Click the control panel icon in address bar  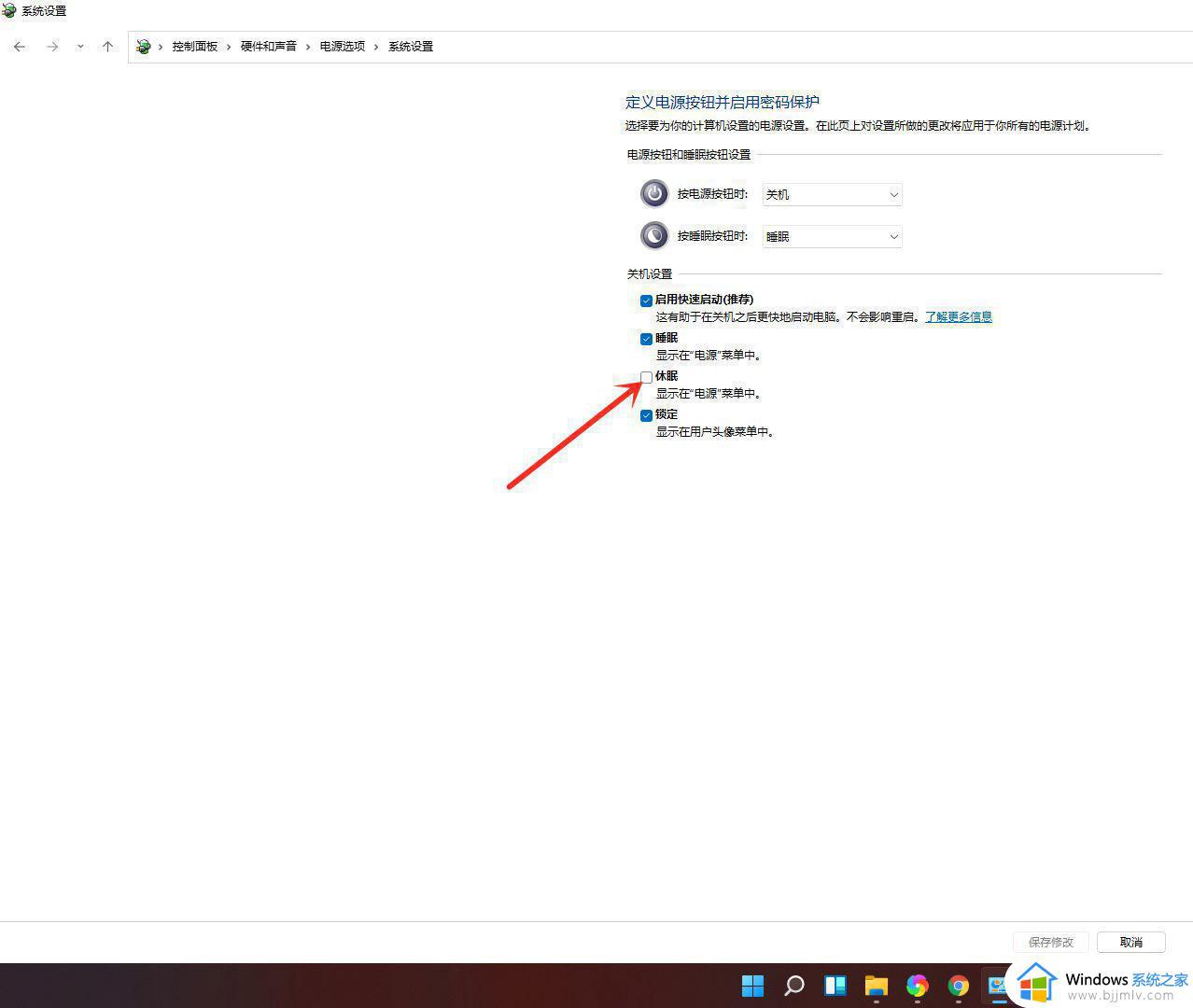point(143,46)
